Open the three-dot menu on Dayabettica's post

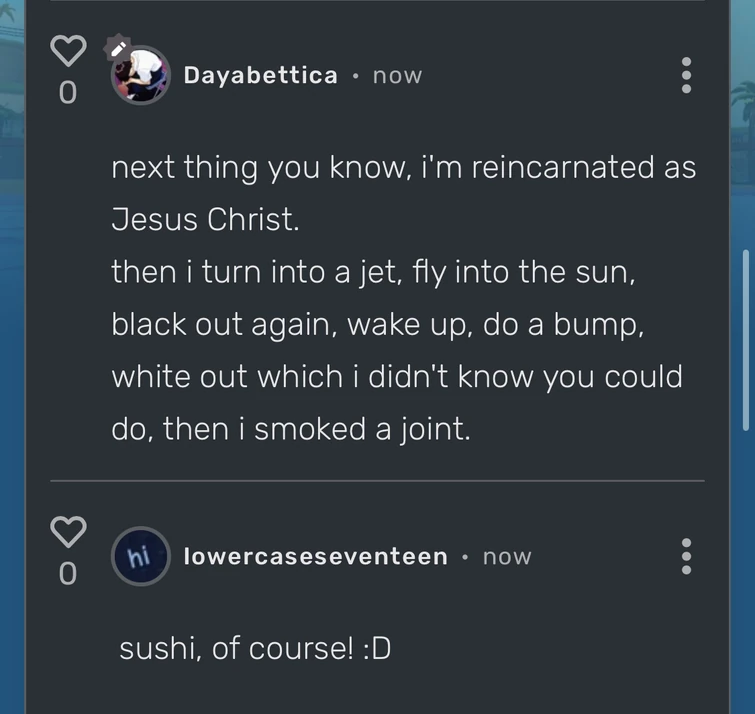[686, 75]
